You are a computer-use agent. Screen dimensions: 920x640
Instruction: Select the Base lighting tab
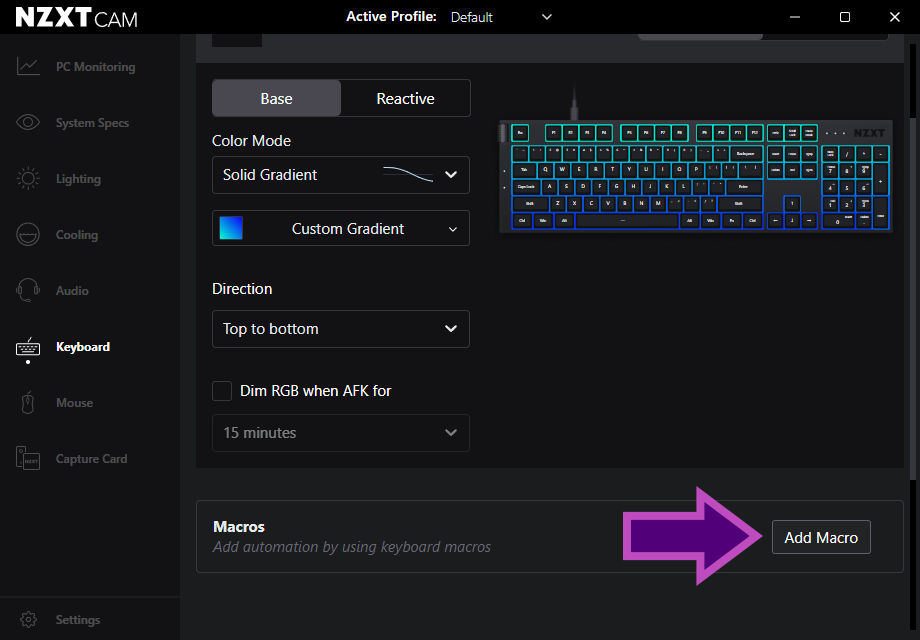(276, 98)
